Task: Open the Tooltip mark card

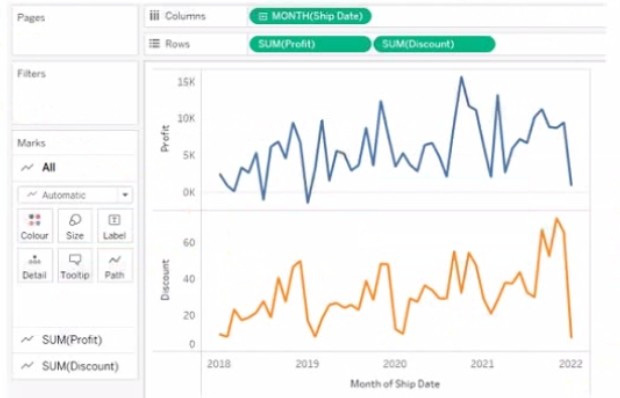Action: tap(75, 265)
